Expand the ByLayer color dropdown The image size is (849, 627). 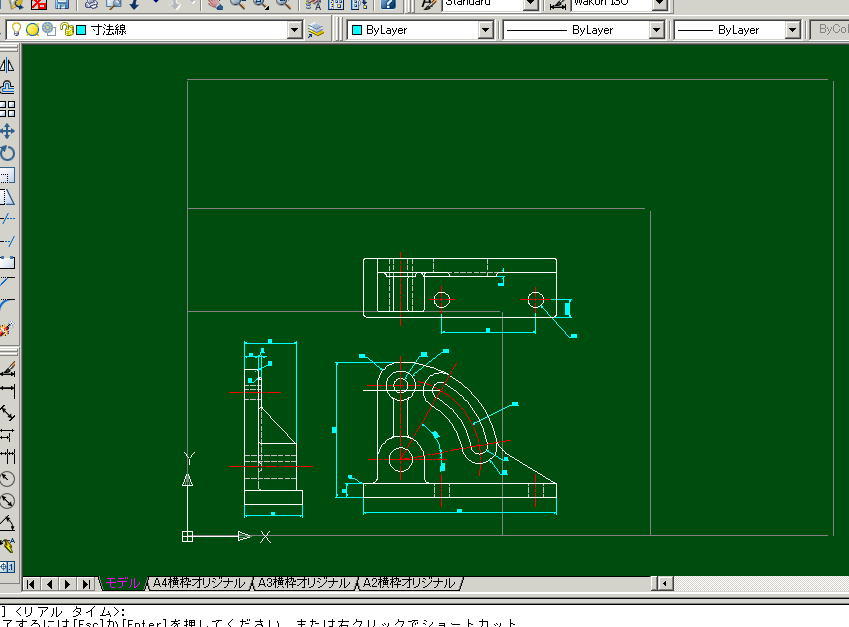tap(485, 30)
